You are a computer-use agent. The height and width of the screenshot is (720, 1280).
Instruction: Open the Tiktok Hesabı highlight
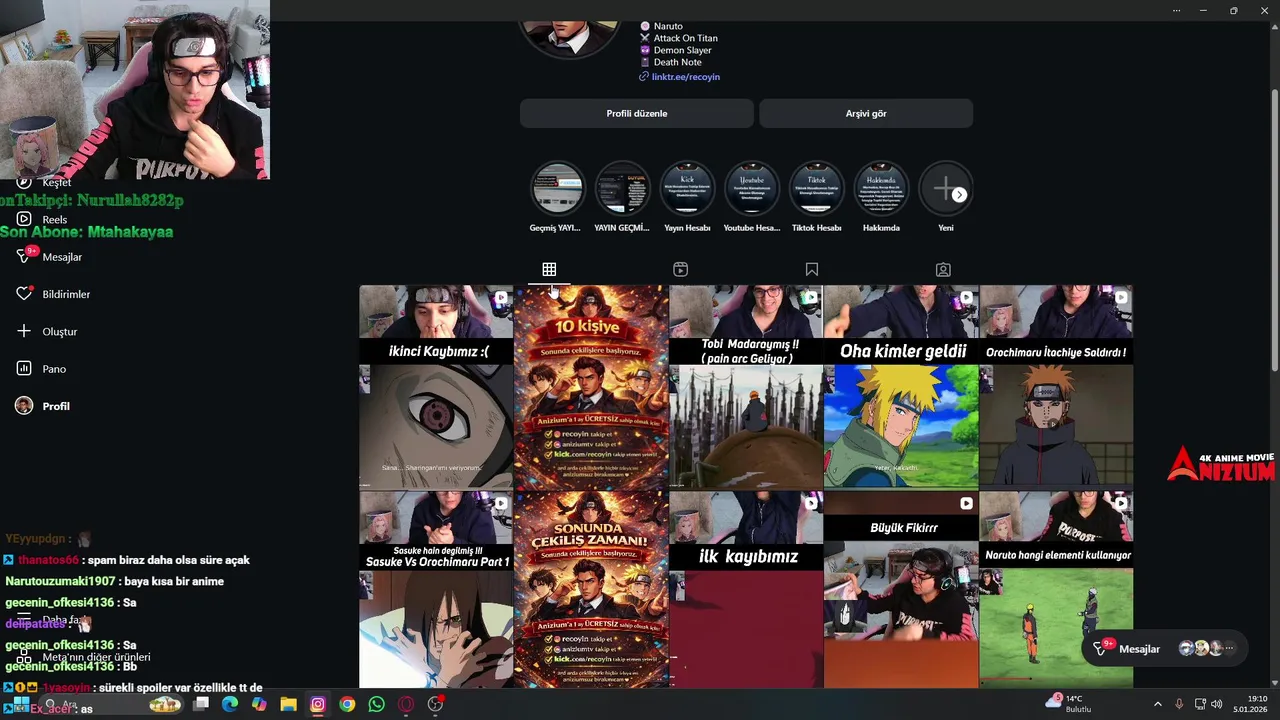click(817, 196)
